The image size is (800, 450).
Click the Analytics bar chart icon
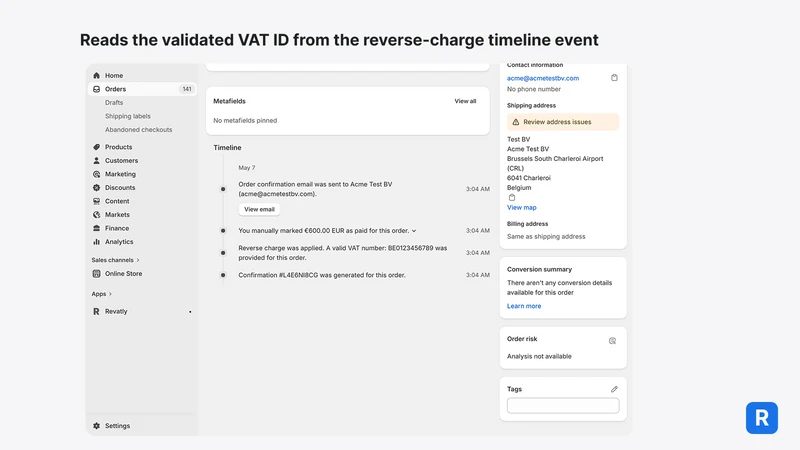[96, 242]
